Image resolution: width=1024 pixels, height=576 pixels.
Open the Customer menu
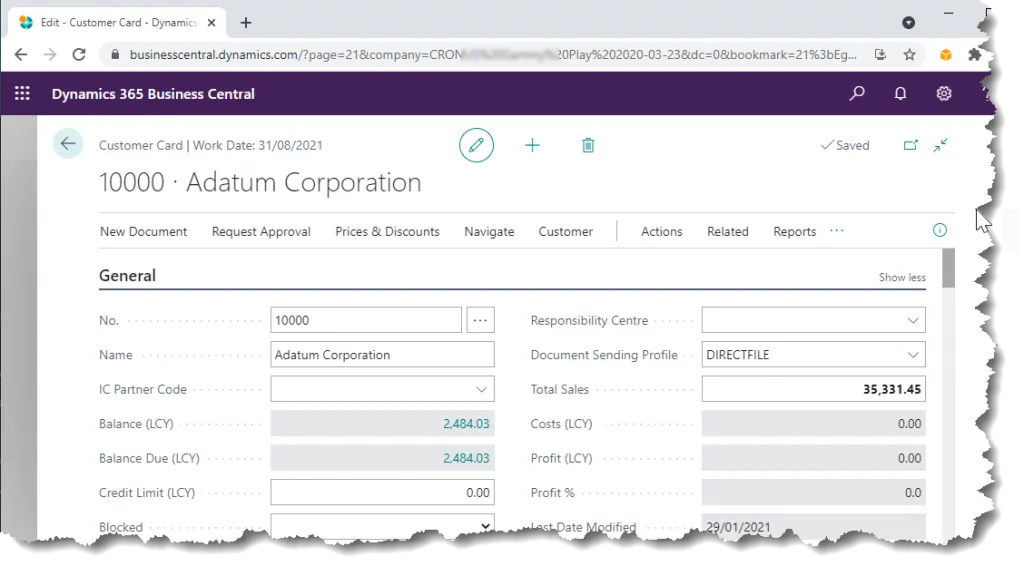[x=566, y=231]
